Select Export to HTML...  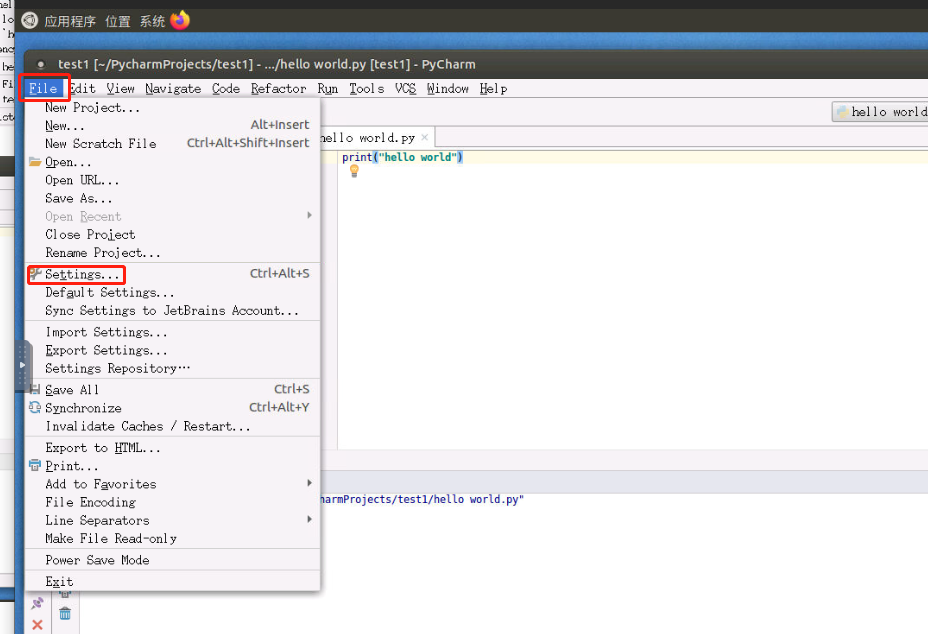(x=173, y=448)
